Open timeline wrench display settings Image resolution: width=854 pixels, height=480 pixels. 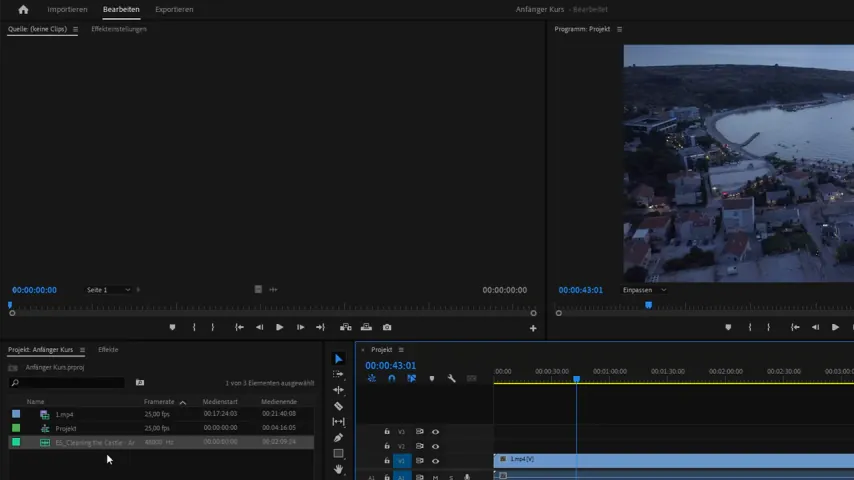coord(452,378)
